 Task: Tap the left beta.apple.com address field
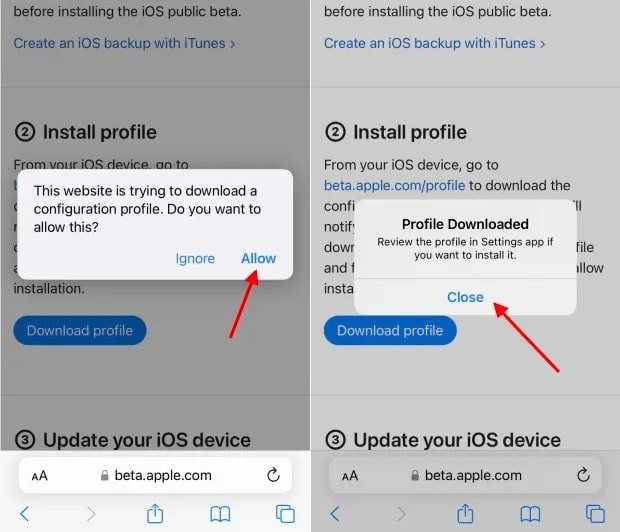pos(155,475)
